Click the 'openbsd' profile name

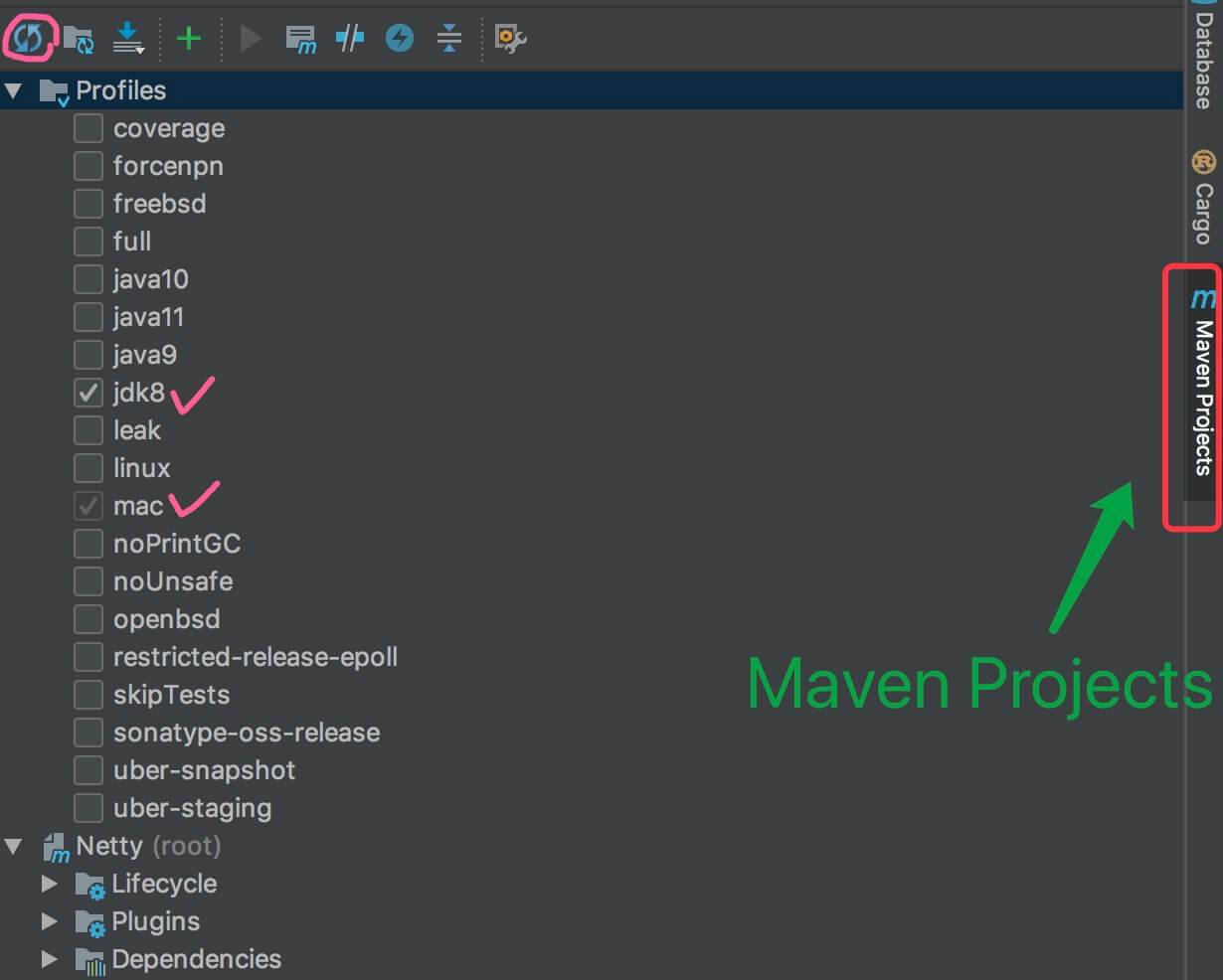(167, 619)
